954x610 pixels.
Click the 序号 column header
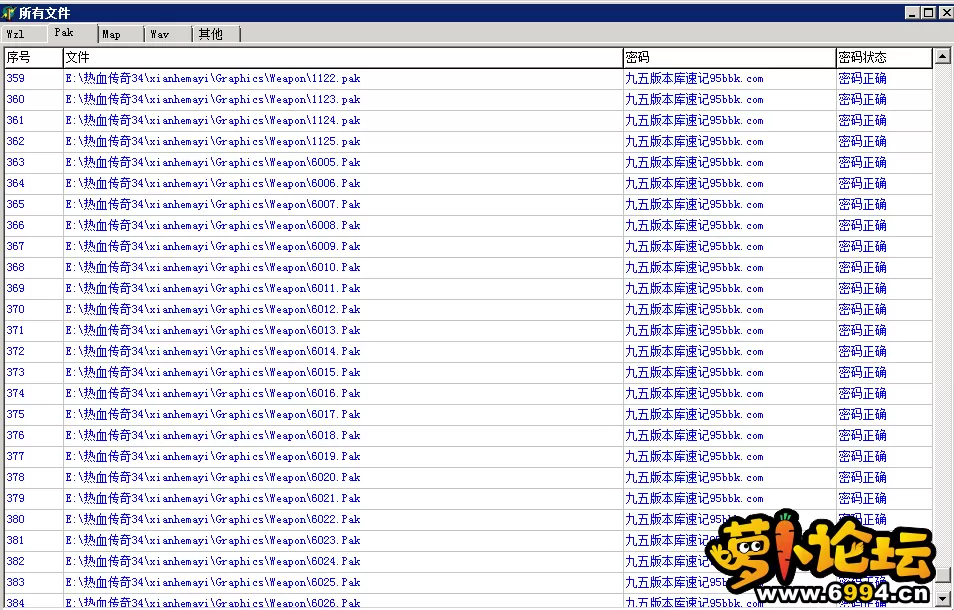33,57
